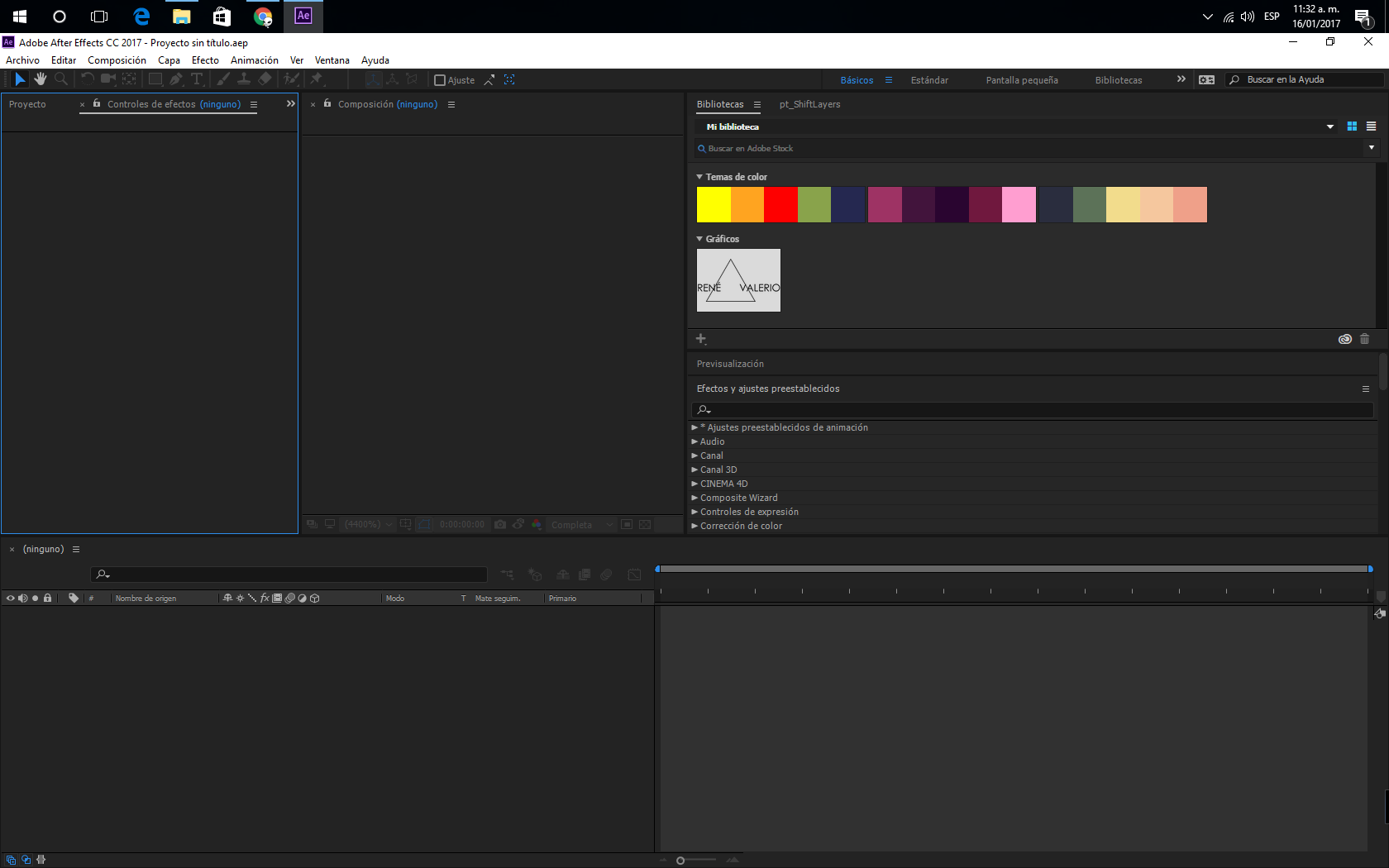The height and width of the screenshot is (868, 1389).
Task: Select the Unified Camera tool
Action: (108, 79)
